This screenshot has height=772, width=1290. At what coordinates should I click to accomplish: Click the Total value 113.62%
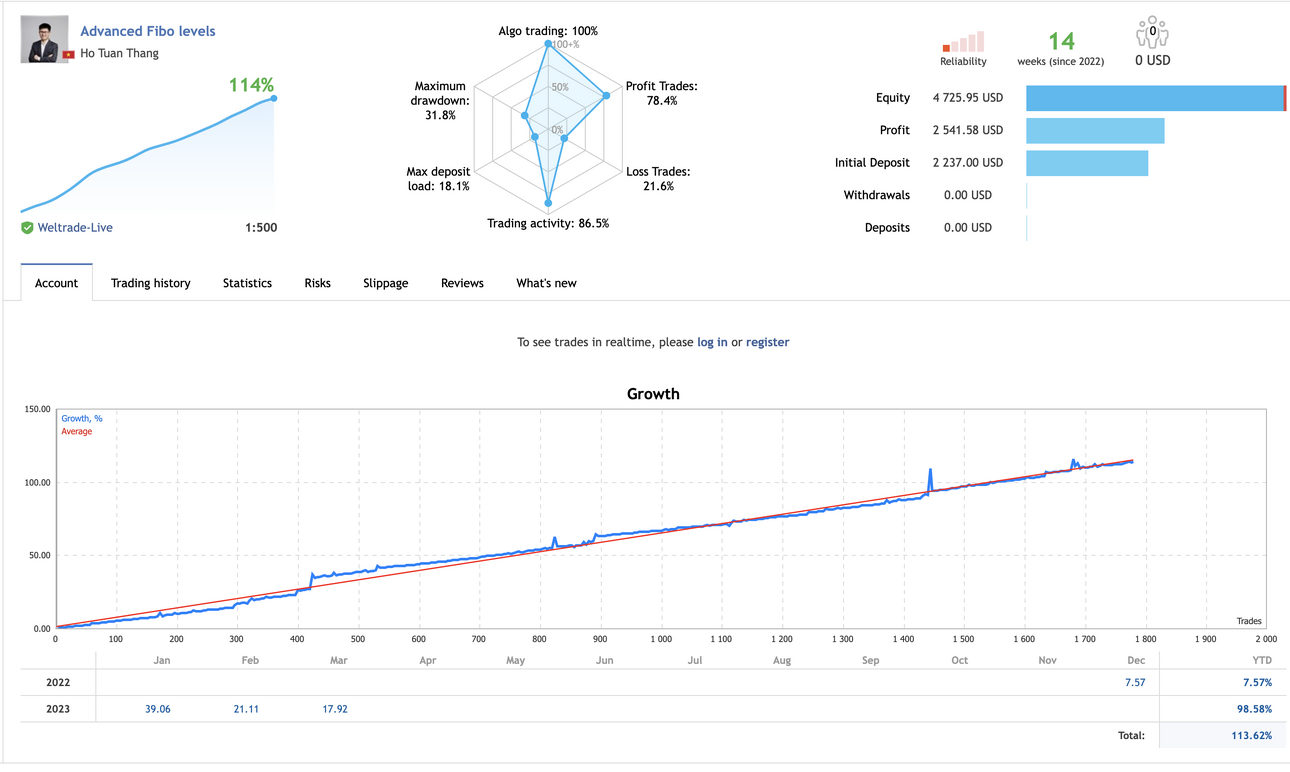pyautogui.click(x=1250, y=735)
